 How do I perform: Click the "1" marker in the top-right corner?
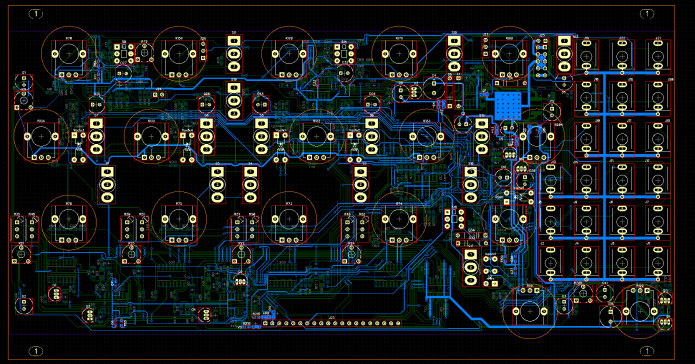point(647,14)
